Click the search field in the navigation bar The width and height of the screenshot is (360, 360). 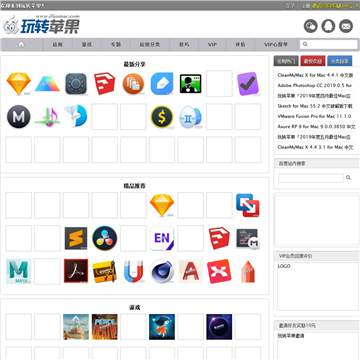point(328,44)
